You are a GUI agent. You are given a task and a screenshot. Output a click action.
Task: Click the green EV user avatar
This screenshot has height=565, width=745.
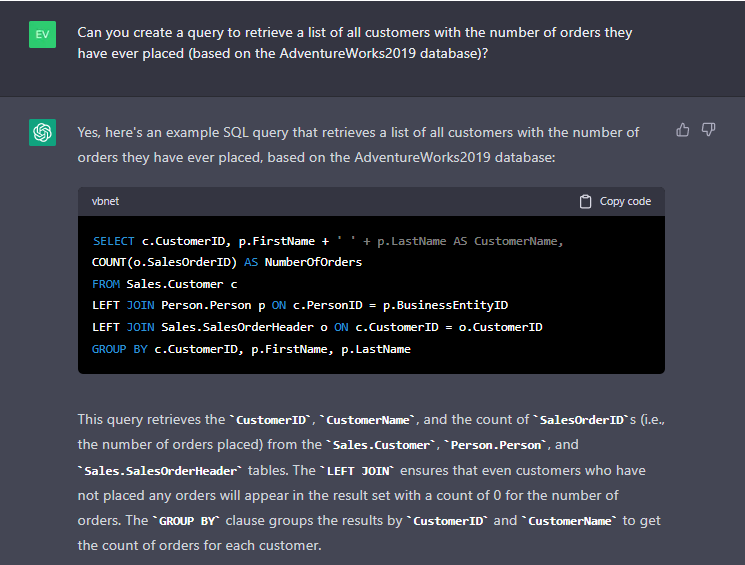click(42, 34)
